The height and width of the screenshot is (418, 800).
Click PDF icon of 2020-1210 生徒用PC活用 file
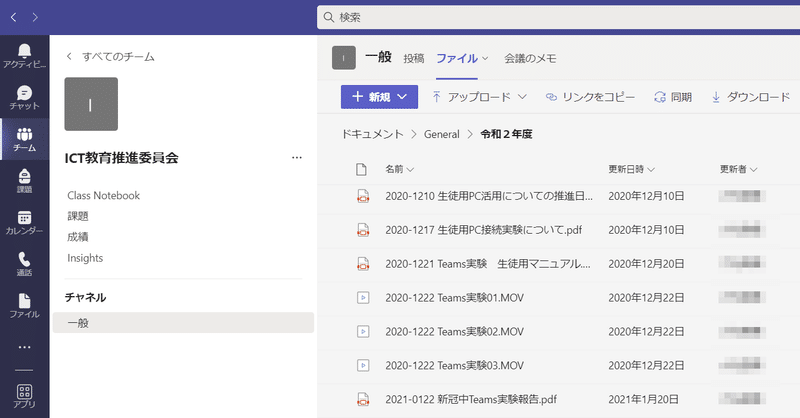[x=363, y=196]
